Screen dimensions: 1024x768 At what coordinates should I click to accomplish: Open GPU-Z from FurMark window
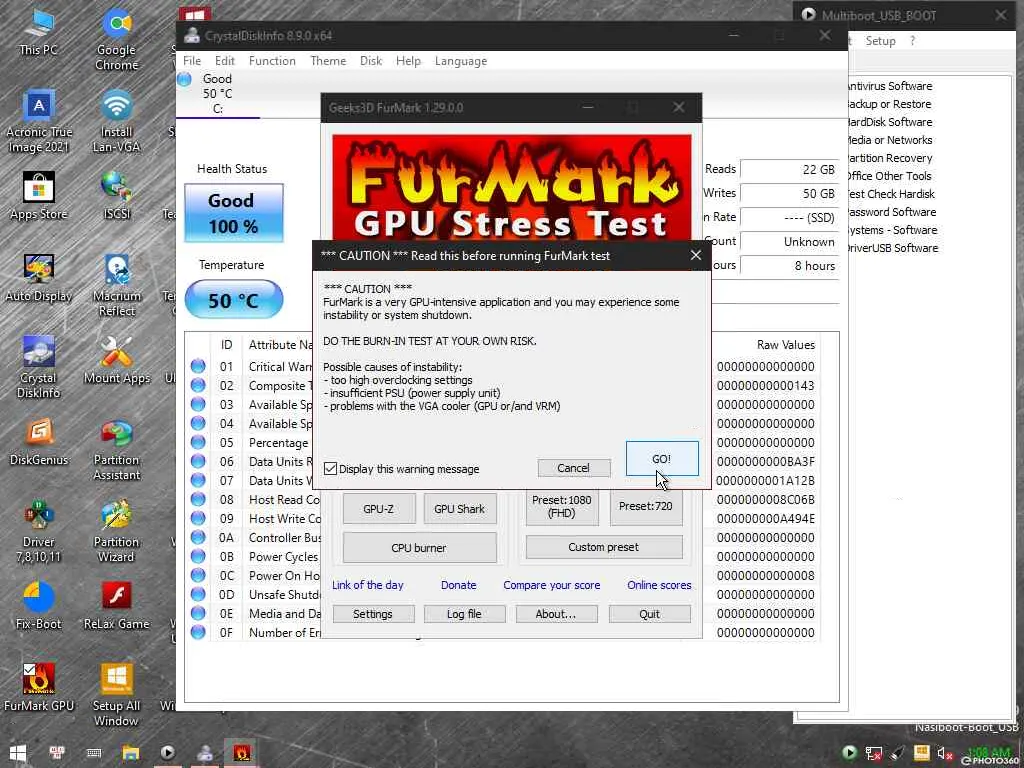(x=379, y=508)
